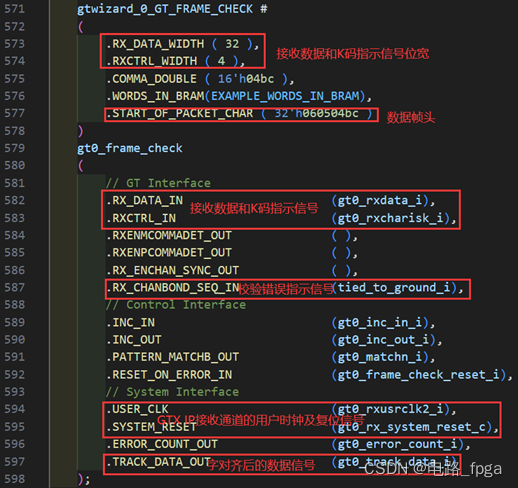Click line number 598 in the gutter
The height and width of the screenshot is (488, 518).
tap(14, 479)
